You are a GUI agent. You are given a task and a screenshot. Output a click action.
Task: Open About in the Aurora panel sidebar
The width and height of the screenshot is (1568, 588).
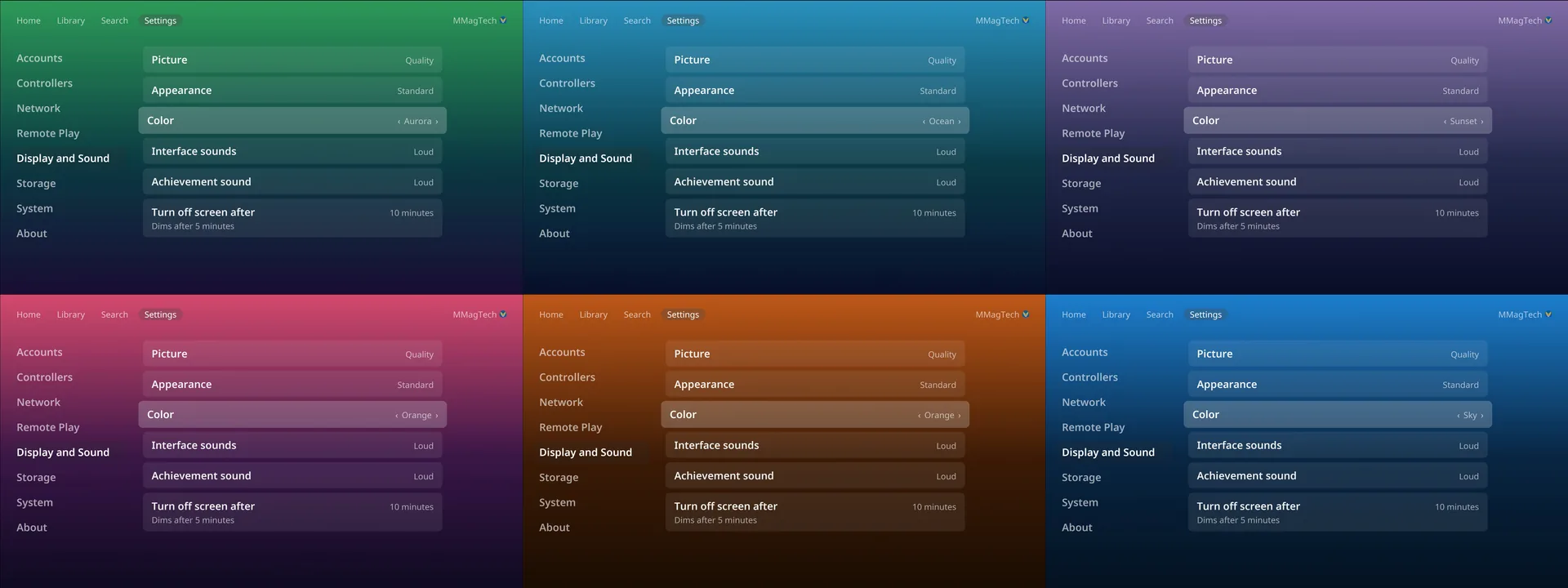point(32,234)
